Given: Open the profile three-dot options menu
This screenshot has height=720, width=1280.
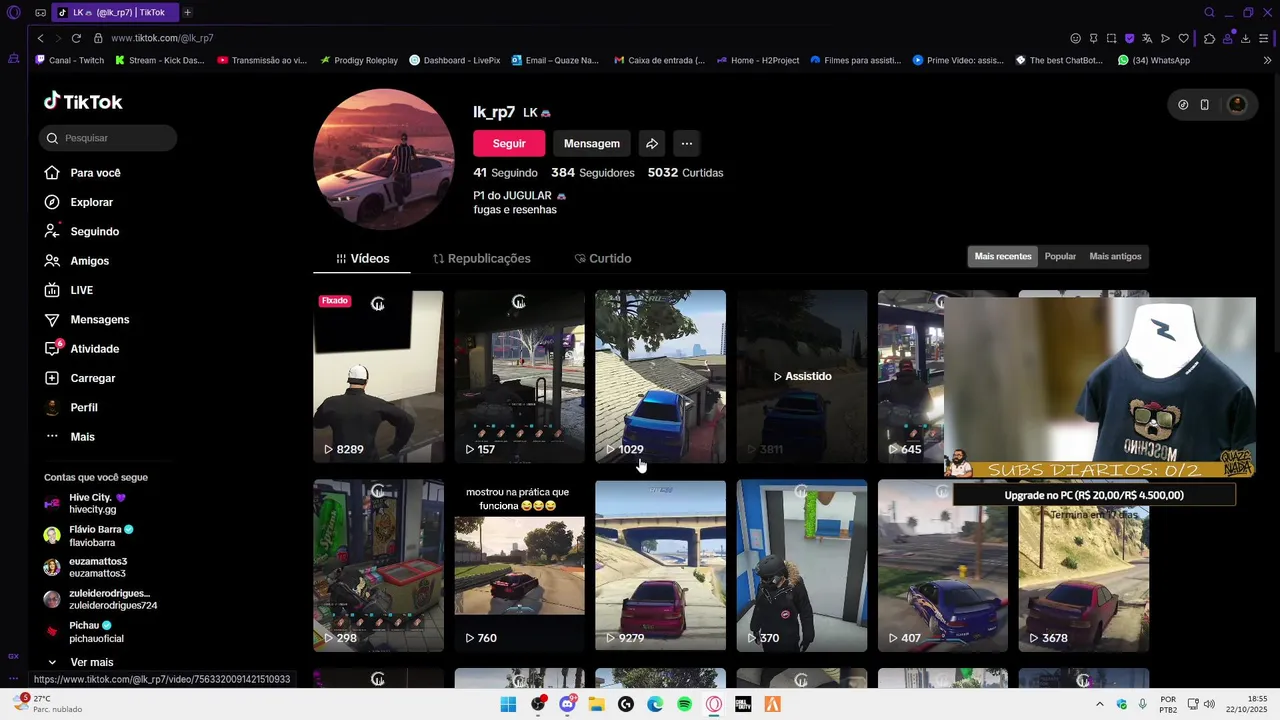Looking at the screenshot, I should [686, 144].
